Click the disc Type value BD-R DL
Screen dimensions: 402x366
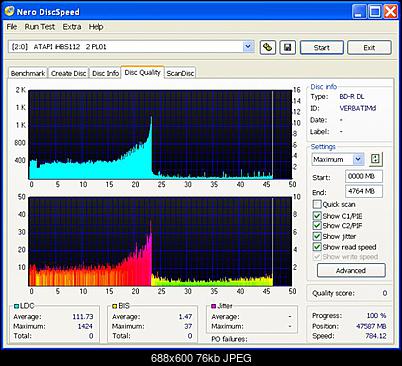pyautogui.click(x=352, y=97)
